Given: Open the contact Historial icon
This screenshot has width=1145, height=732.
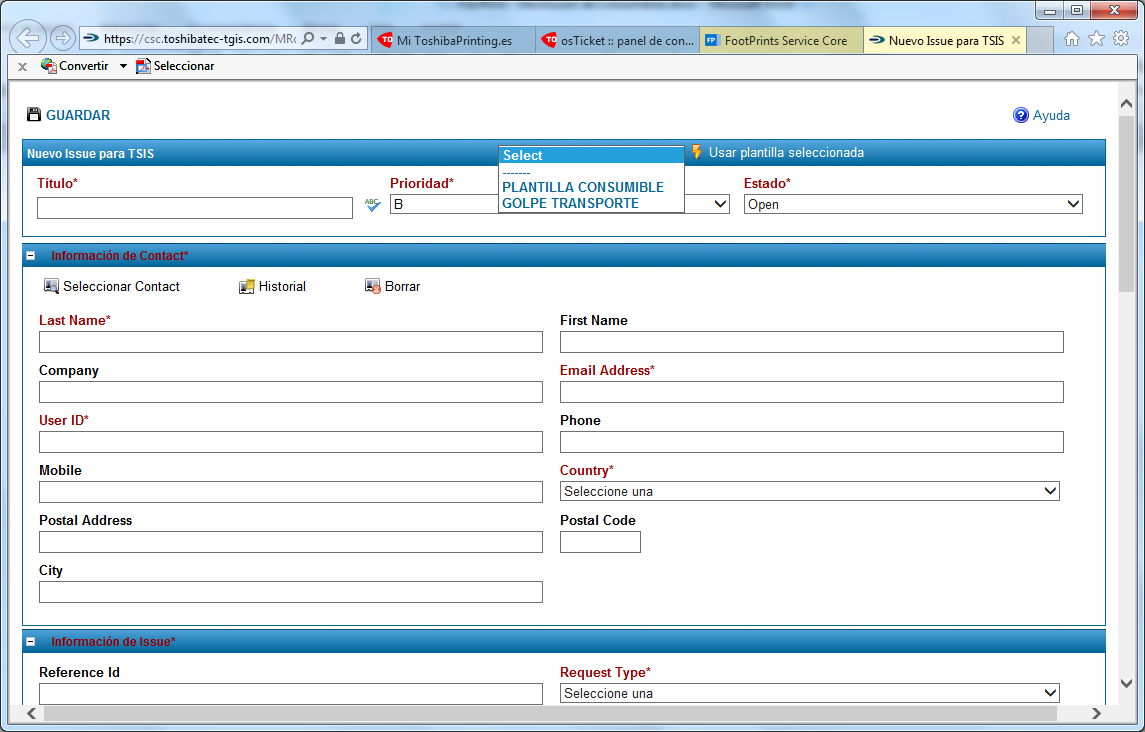Looking at the screenshot, I should coord(247,287).
